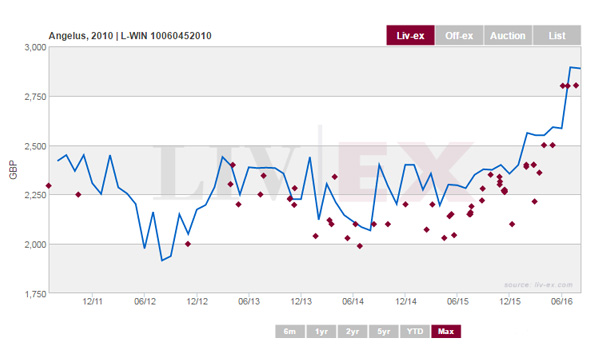
Task: Click the 12/13 date label
Action: pyautogui.click(x=301, y=301)
